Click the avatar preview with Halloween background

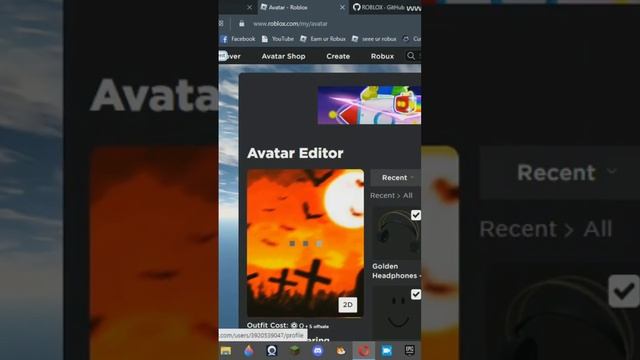tap(305, 243)
